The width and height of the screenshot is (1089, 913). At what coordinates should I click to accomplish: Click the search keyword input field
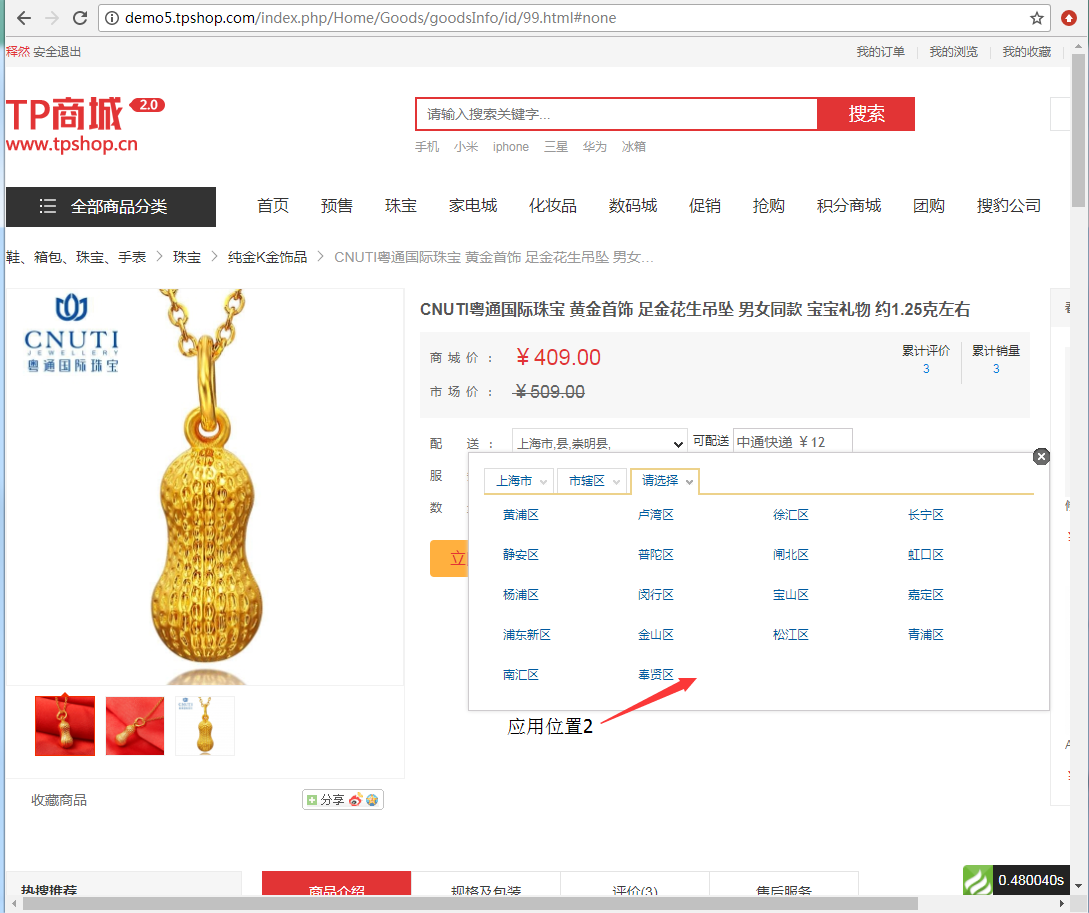(x=616, y=115)
